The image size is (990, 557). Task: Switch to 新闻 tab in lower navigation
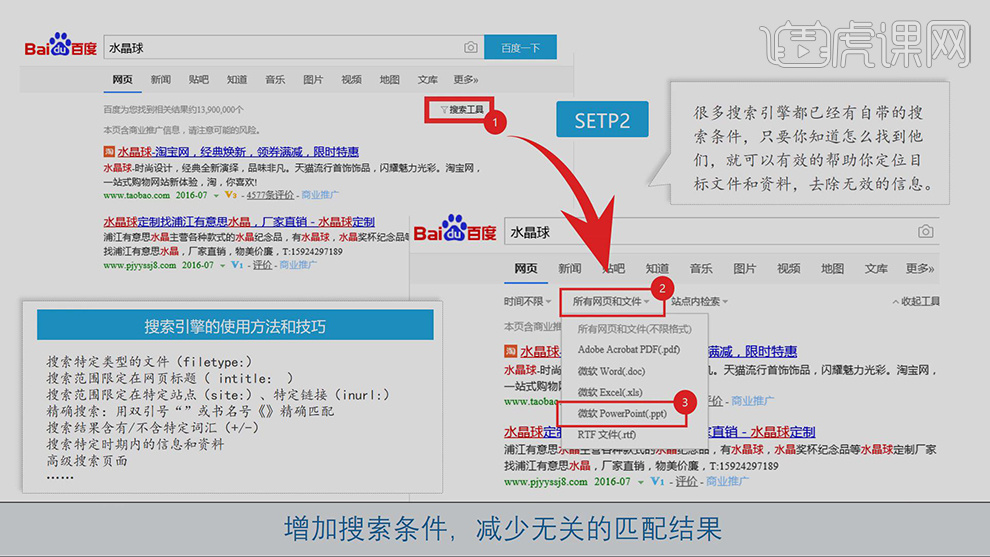coord(570,269)
